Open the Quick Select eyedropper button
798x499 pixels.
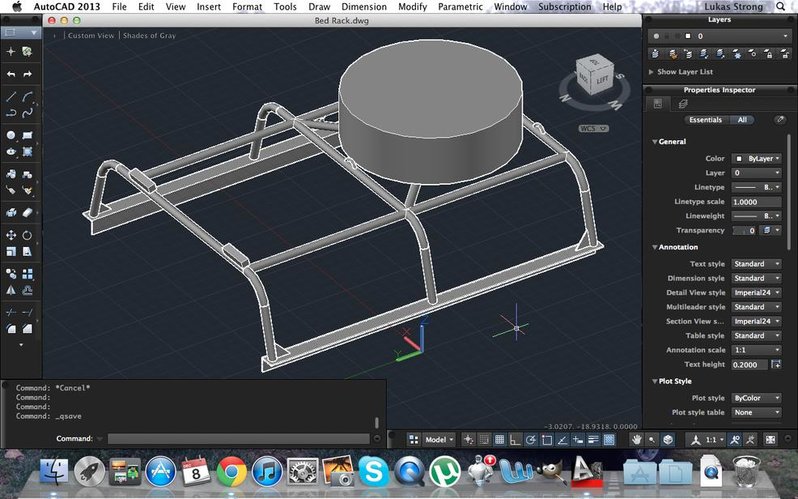coord(779,120)
